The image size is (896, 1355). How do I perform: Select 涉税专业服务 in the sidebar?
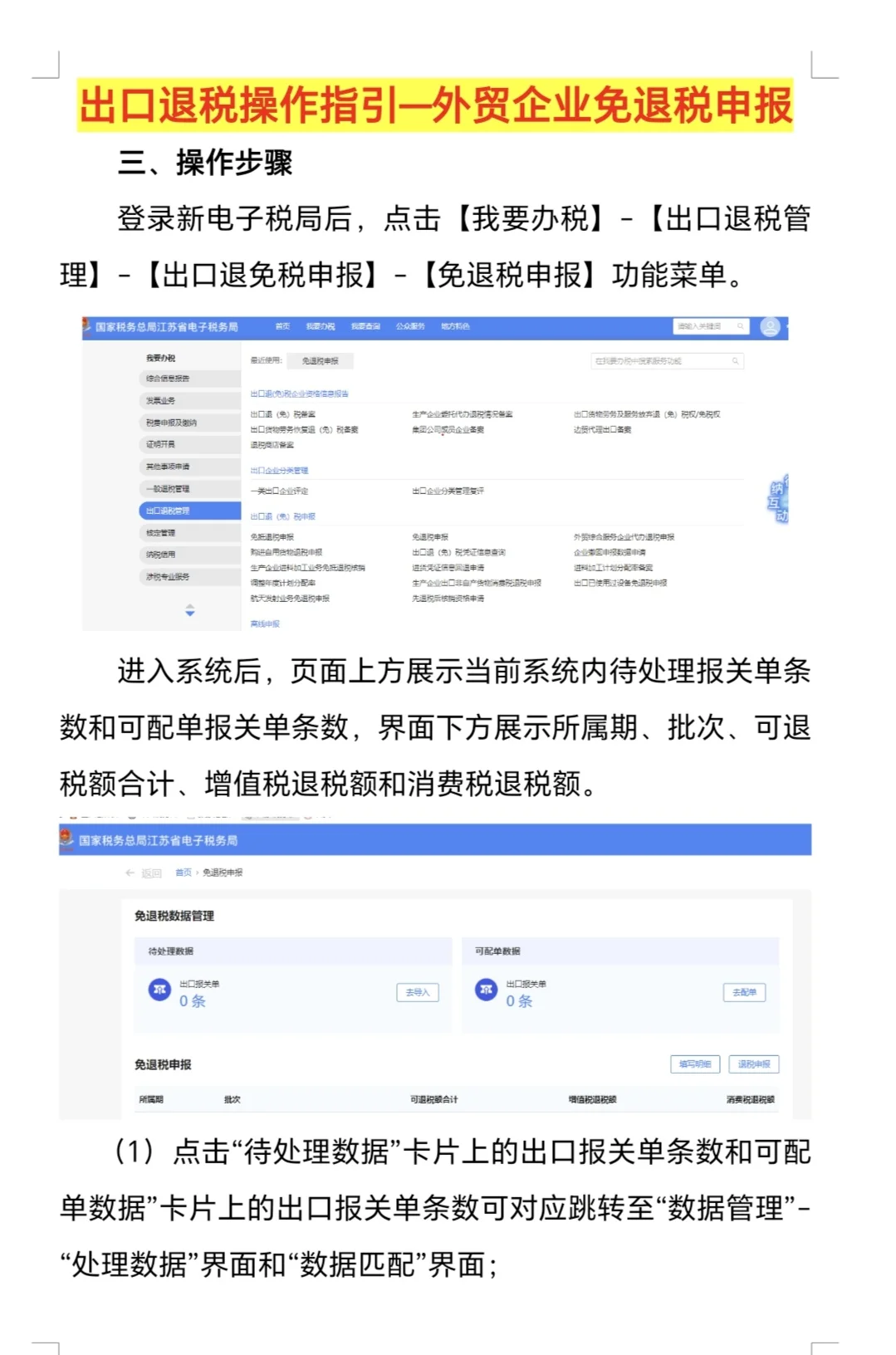189,577
